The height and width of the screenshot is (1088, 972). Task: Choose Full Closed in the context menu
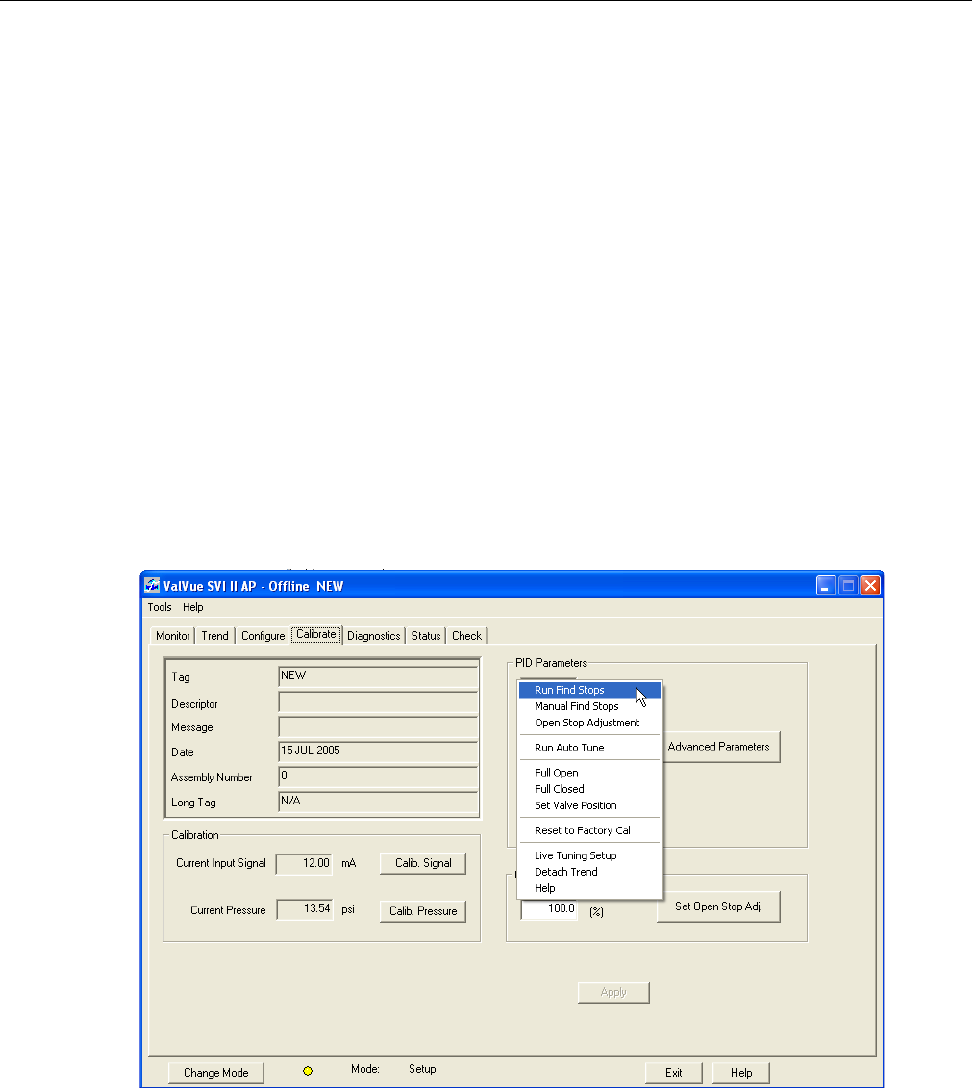pyautogui.click(x=590, y=789)
